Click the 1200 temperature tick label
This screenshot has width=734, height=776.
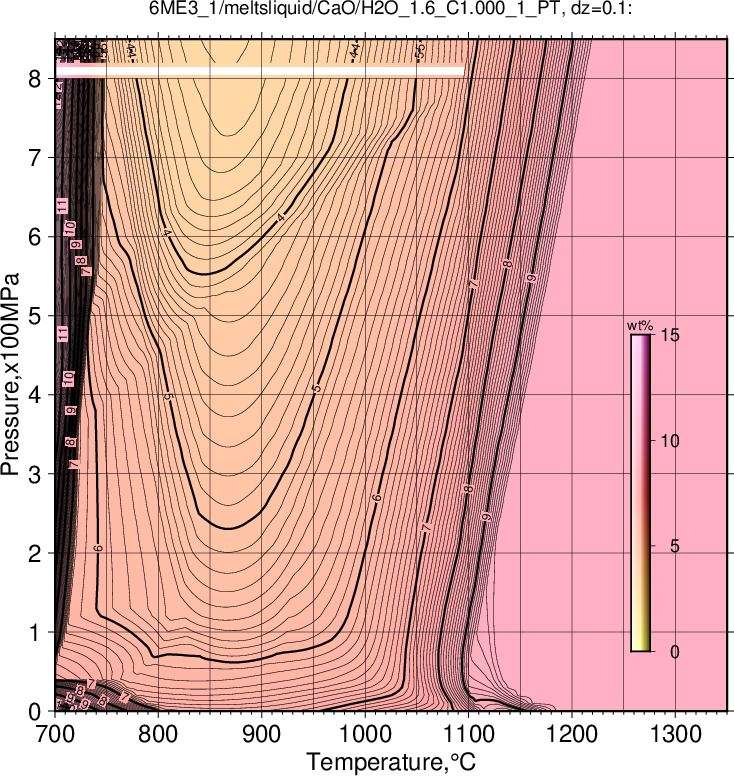572,734
